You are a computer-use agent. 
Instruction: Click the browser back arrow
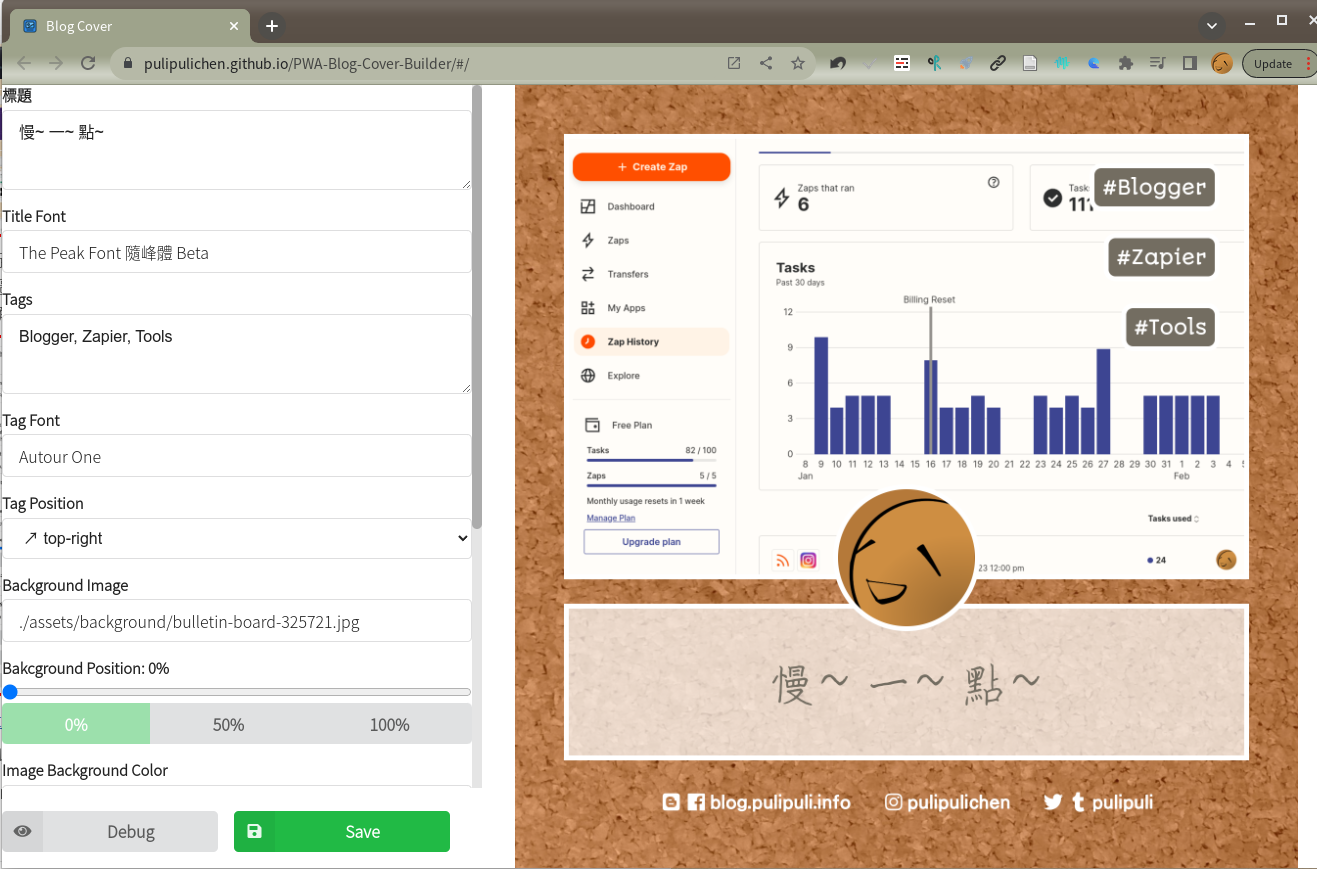(x=24, y=63)
